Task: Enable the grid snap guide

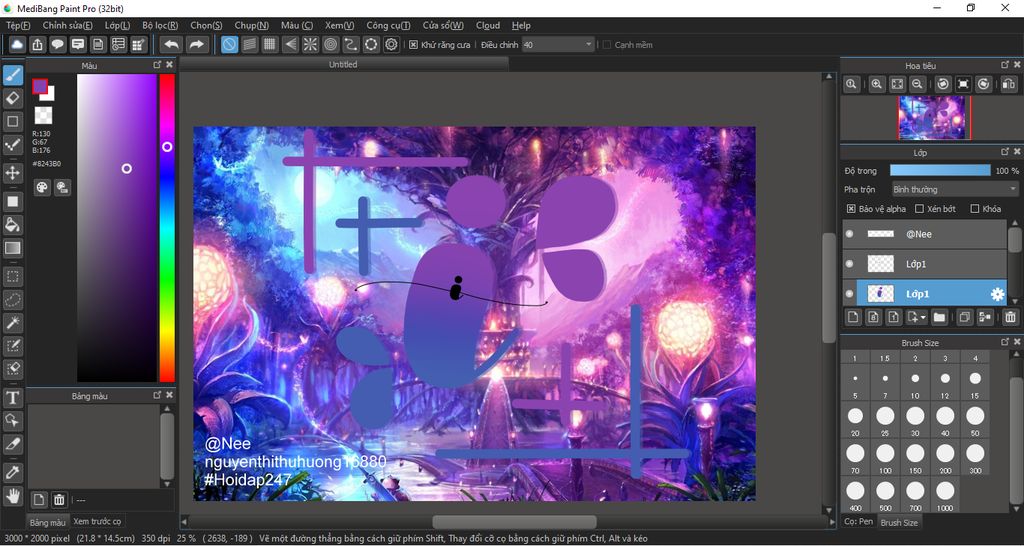Action: pyautogui.click(x=270, y=44)
